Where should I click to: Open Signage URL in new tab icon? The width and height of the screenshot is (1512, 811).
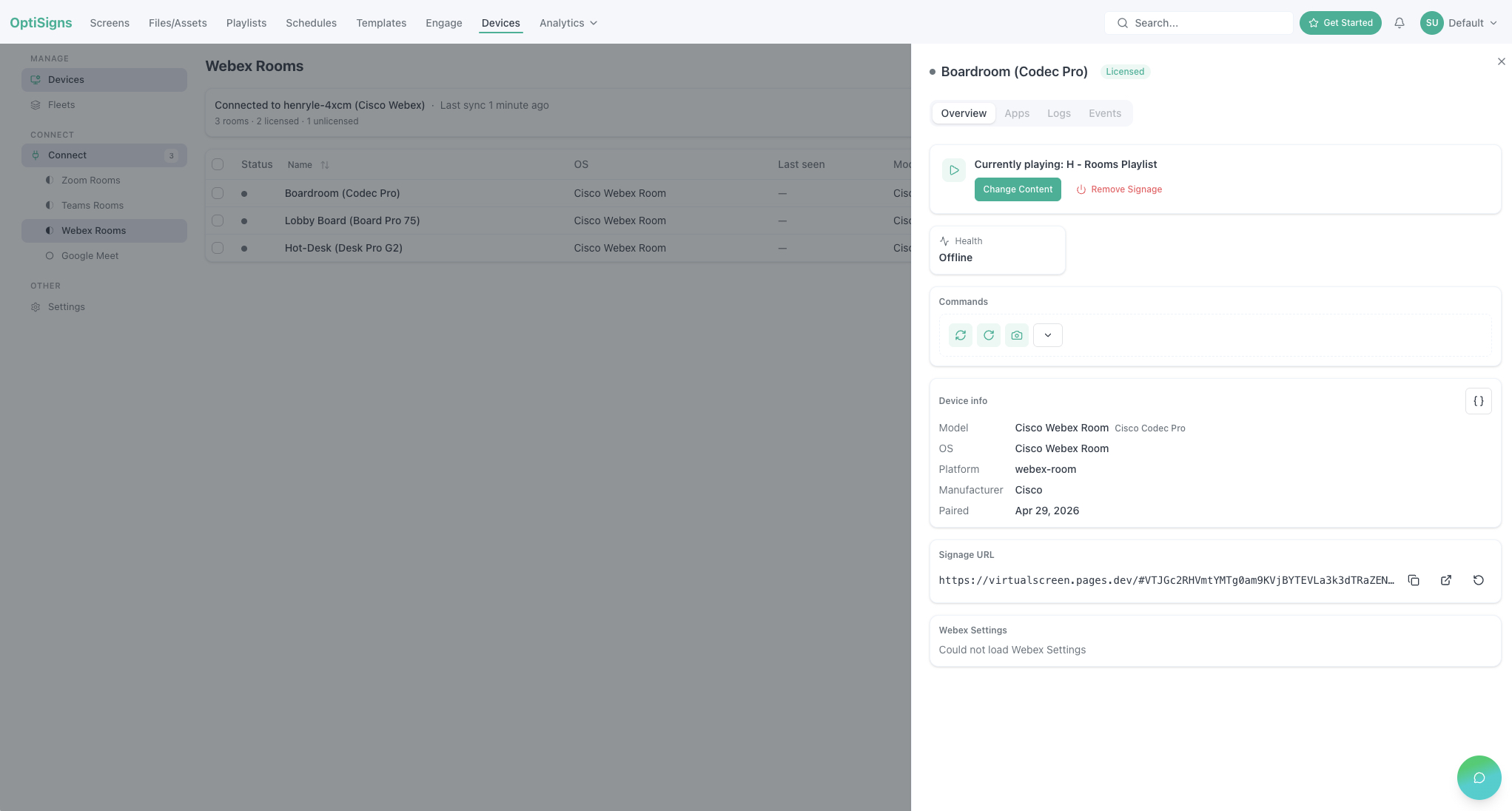click(1446, 580)
